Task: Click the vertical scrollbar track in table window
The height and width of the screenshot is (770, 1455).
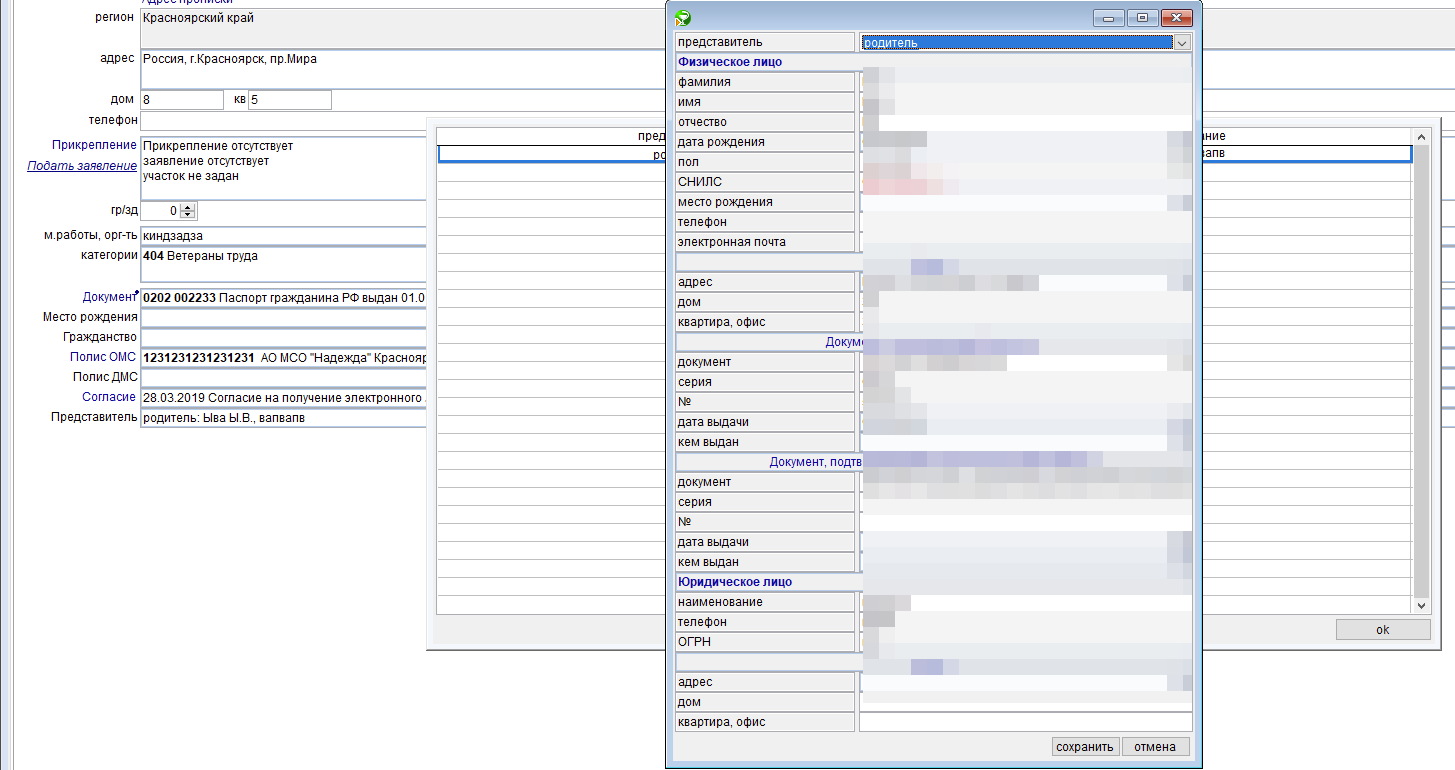Action: point(1422,370)
